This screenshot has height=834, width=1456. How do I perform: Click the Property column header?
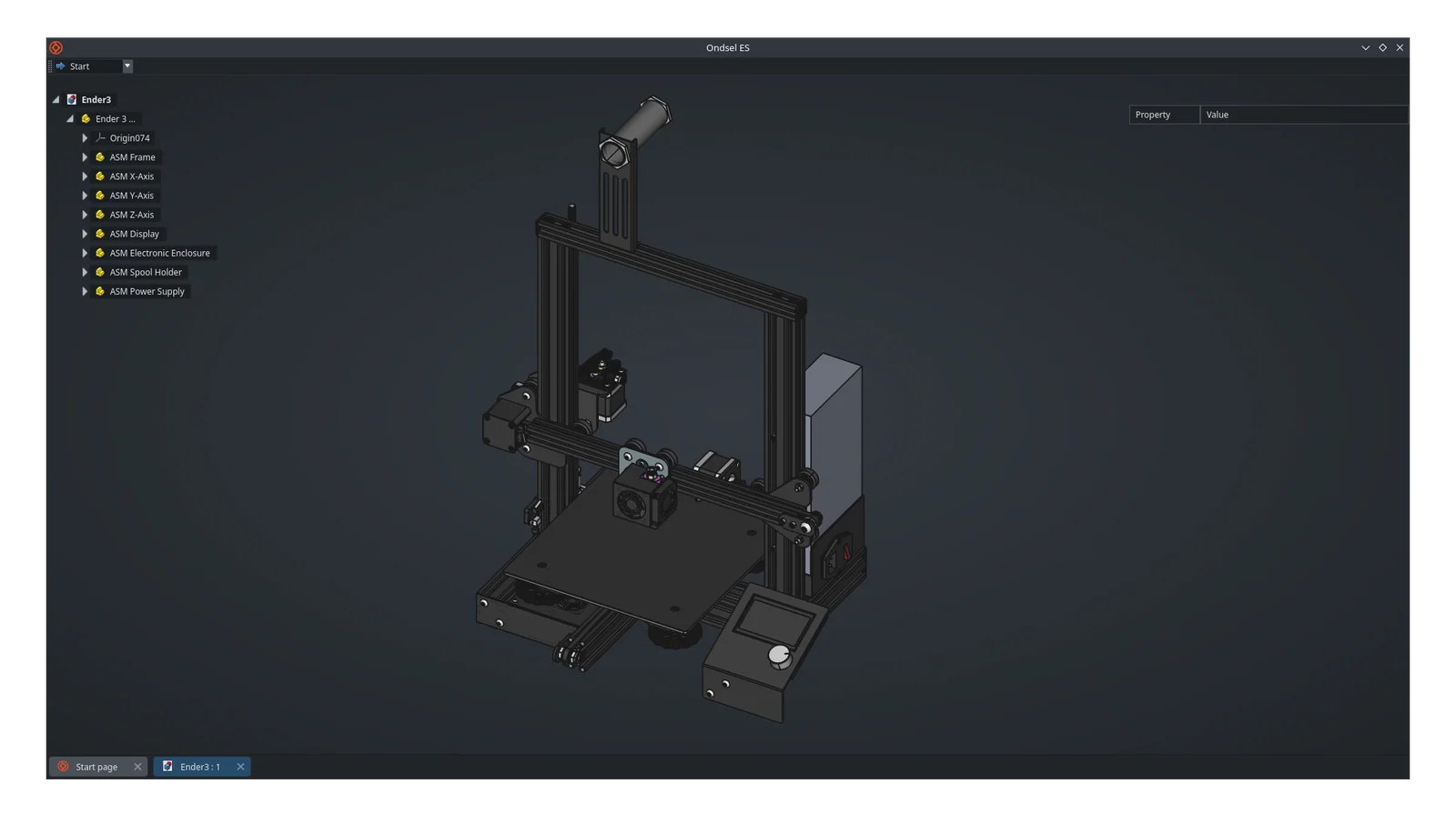(x=1165, y=115)
